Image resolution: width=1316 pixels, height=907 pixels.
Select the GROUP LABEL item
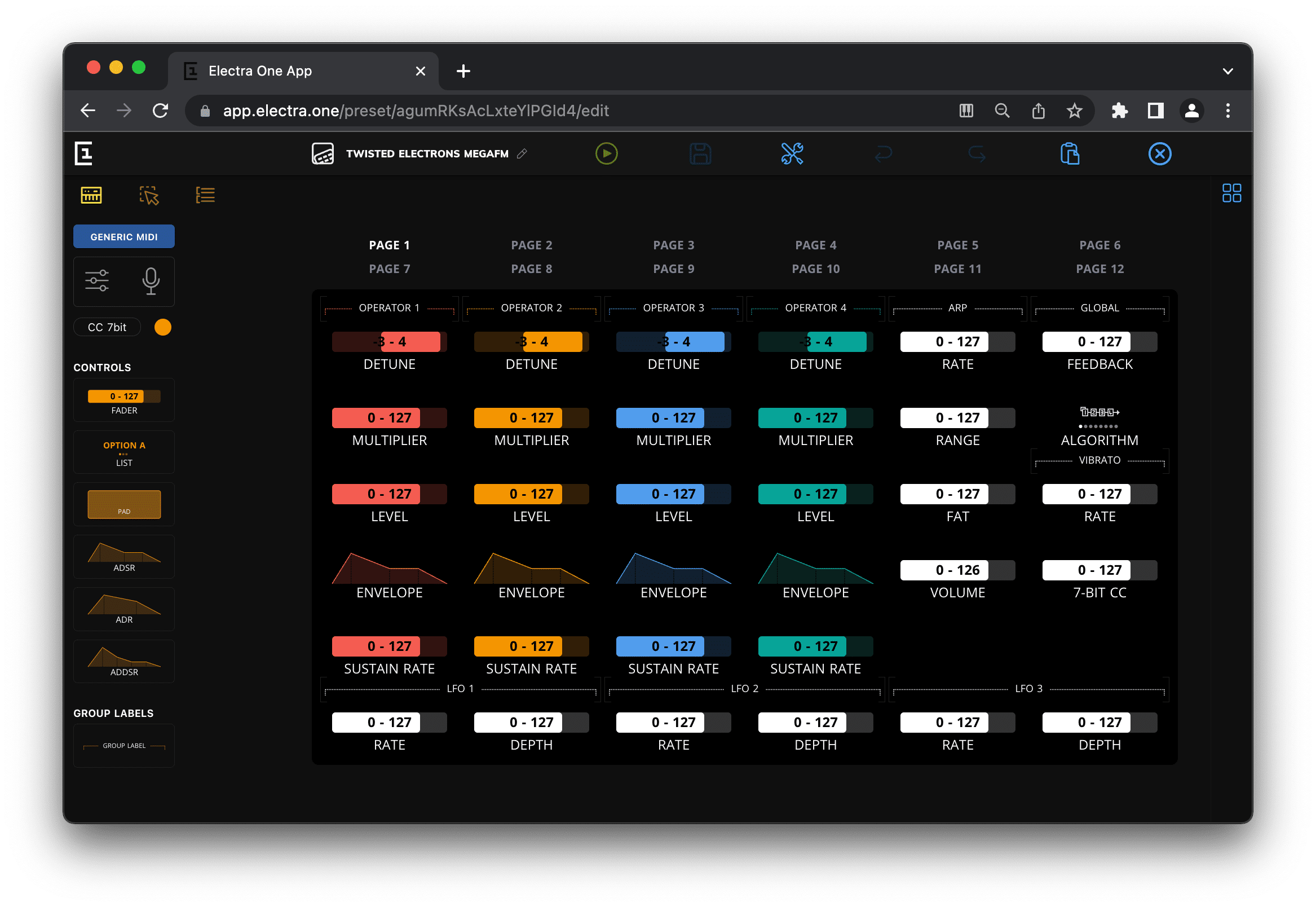coord(124,746)
